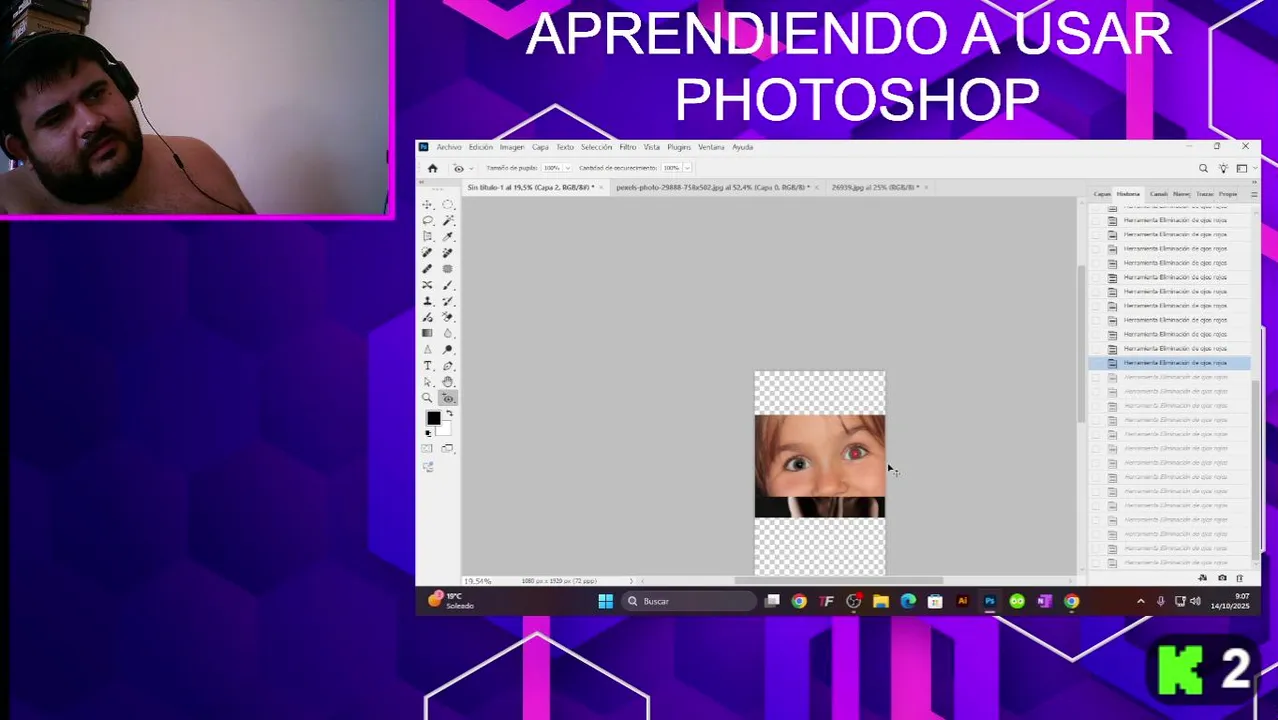Select the Blur tool
This screenshot has width=1278, height=720.
tap(447, 332)
